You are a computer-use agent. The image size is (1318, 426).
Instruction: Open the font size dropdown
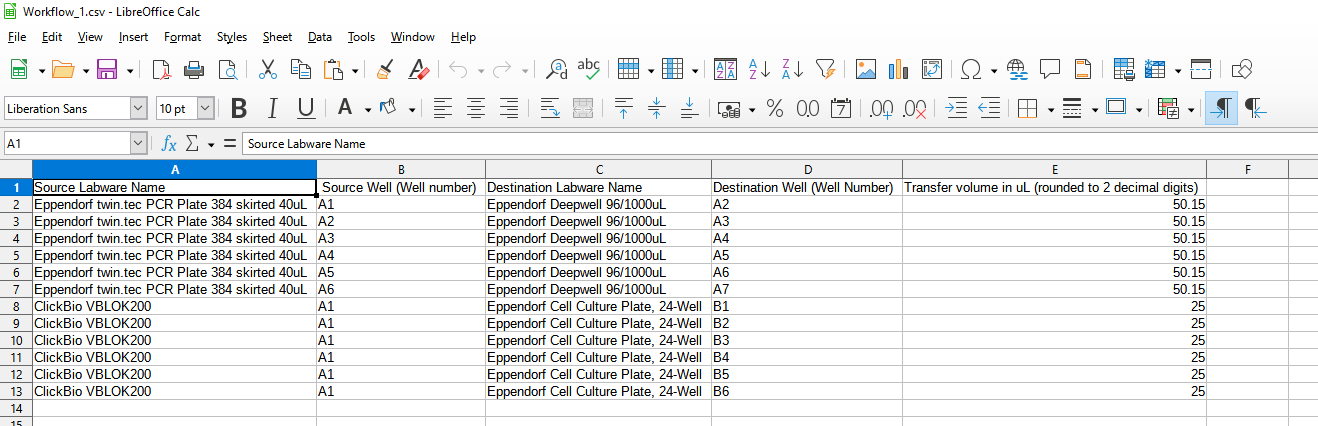(x=206, y=108)
